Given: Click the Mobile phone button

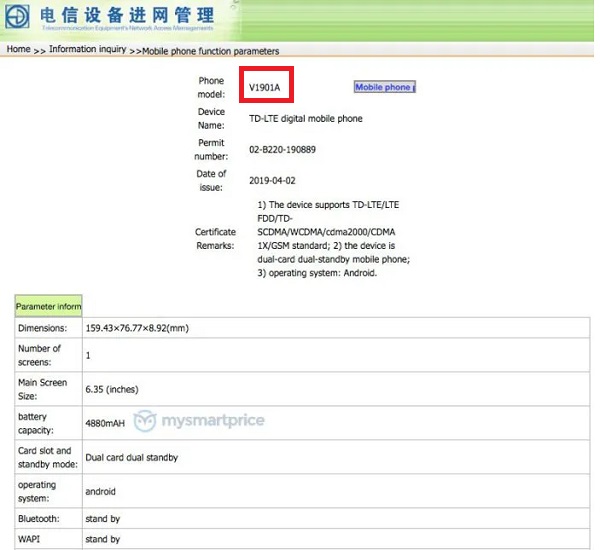Looking at the screenshot, I should (385, 87).
